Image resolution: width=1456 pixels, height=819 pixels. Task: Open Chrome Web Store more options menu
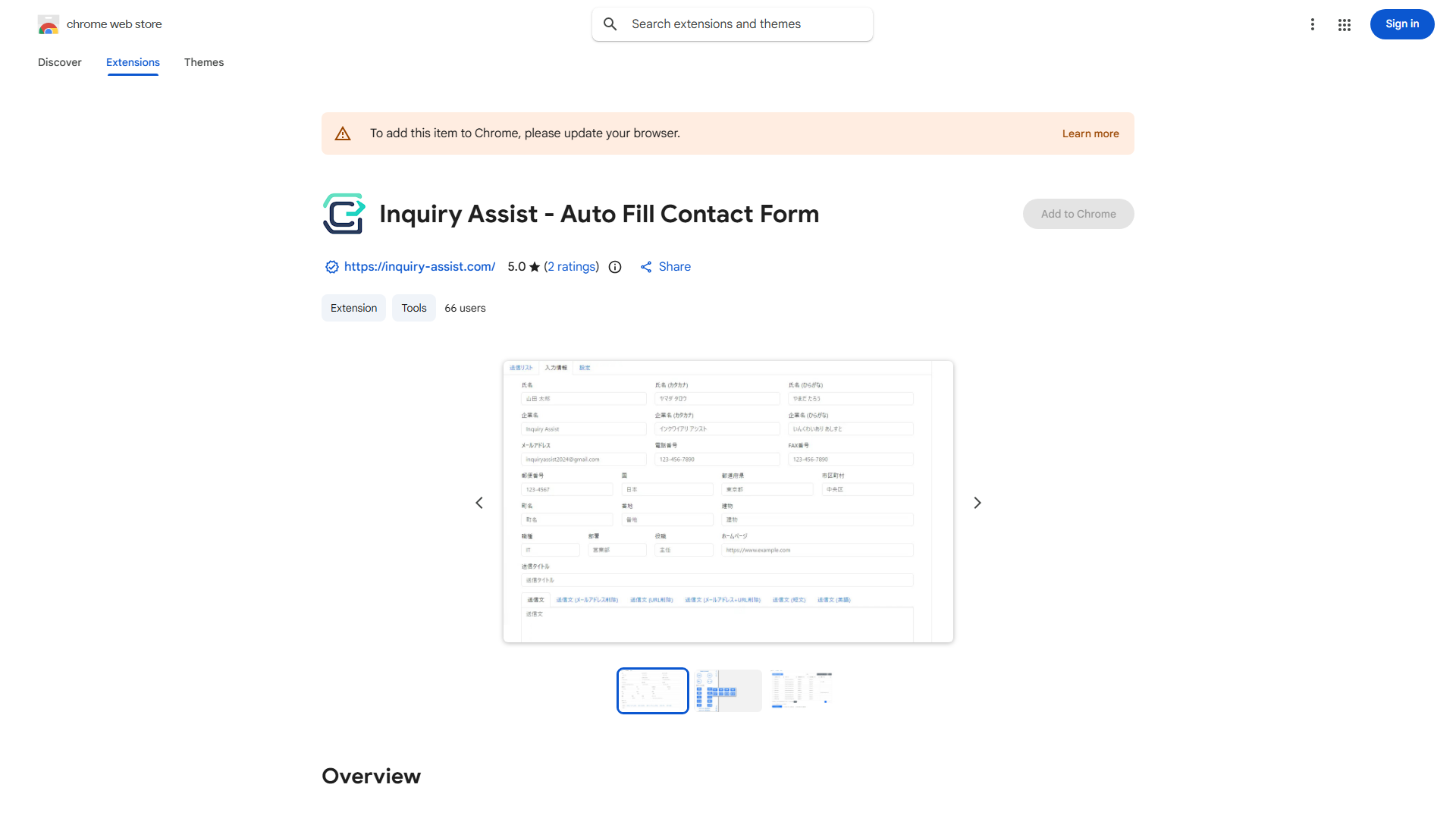click(1313, 24)
